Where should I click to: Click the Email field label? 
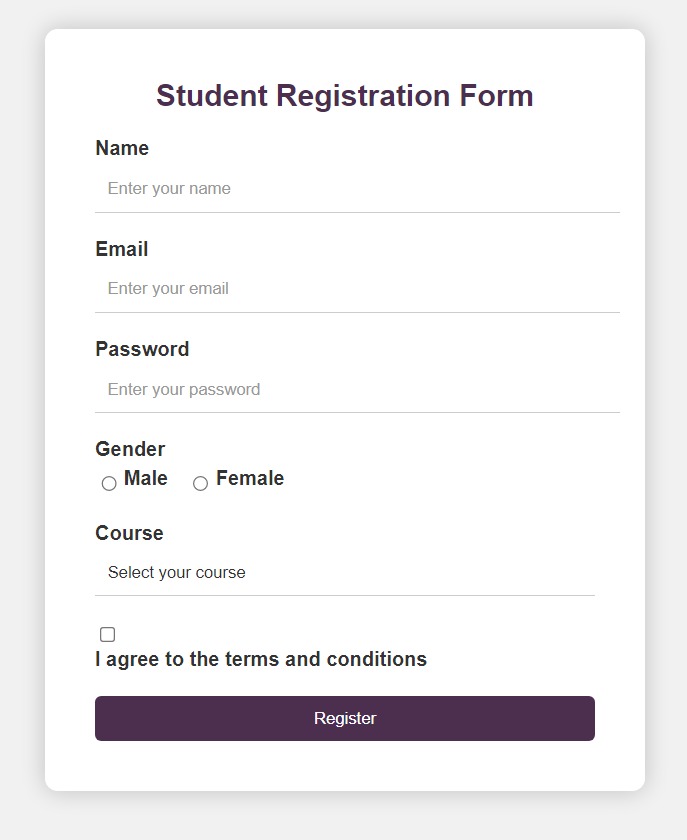[x=121, y=249]
